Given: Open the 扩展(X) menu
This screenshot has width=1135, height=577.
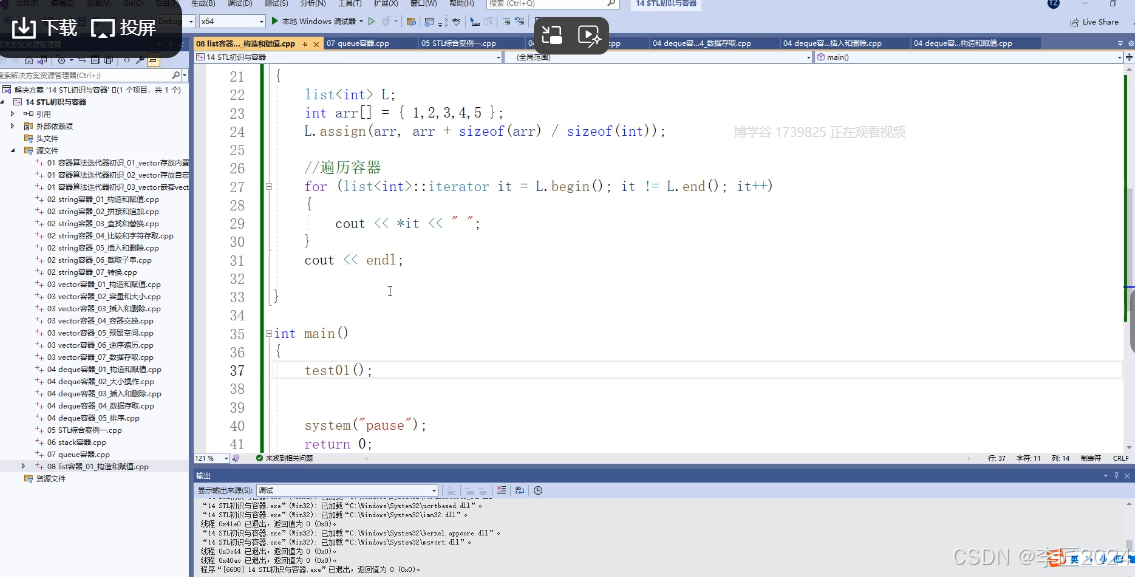Looking at the screenshot, I should pos(386,4).
